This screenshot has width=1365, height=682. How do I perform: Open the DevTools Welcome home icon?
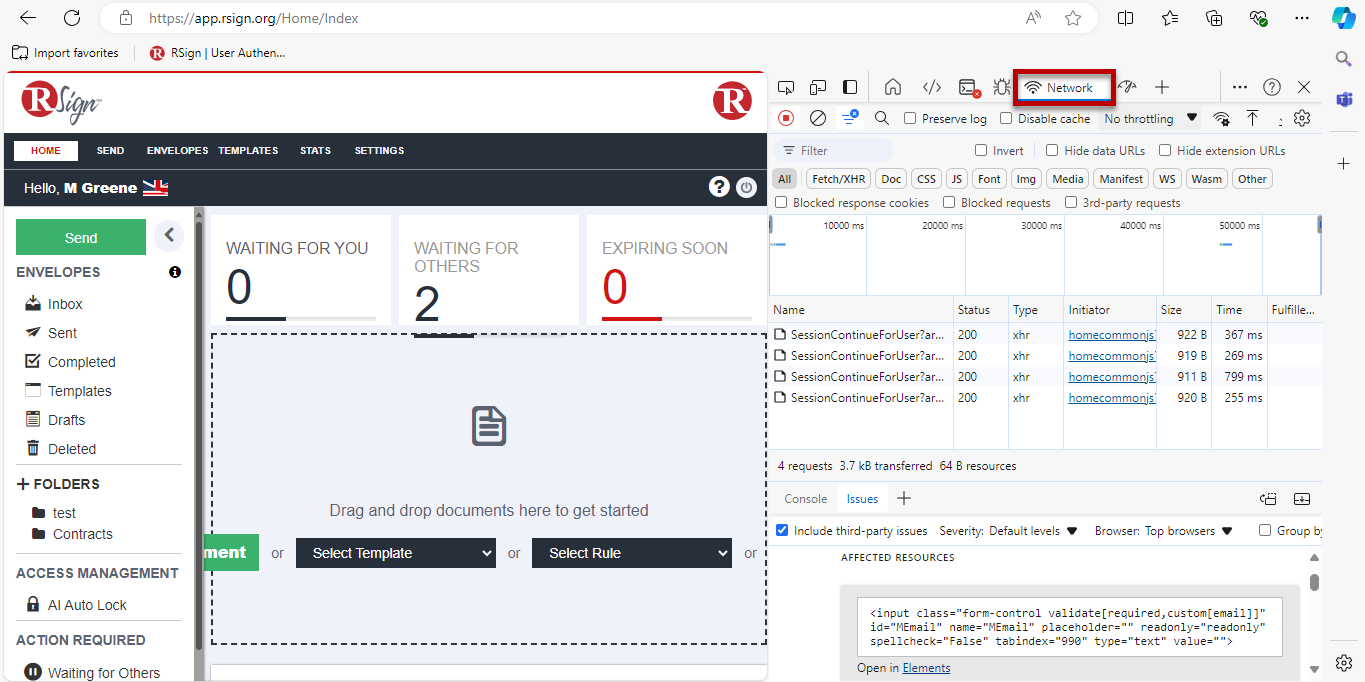tap(893, 87)
